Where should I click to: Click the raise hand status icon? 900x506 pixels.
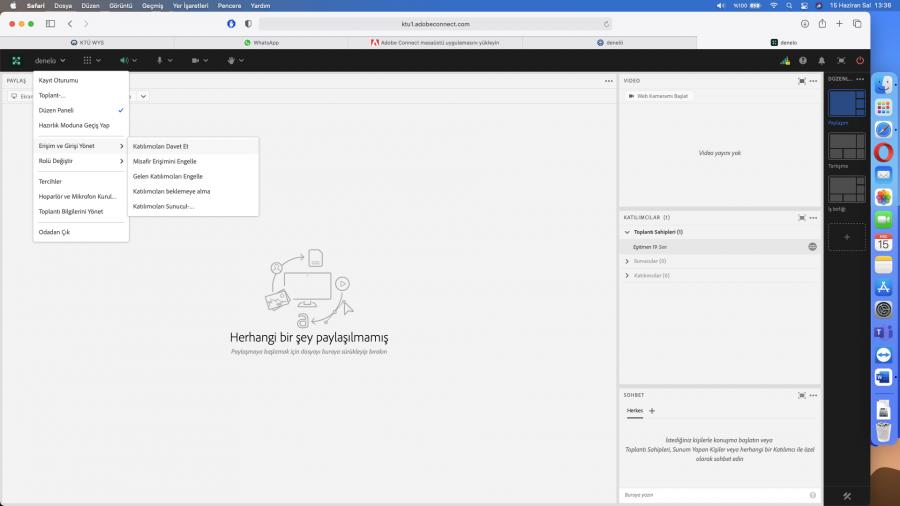coord(231,60)
